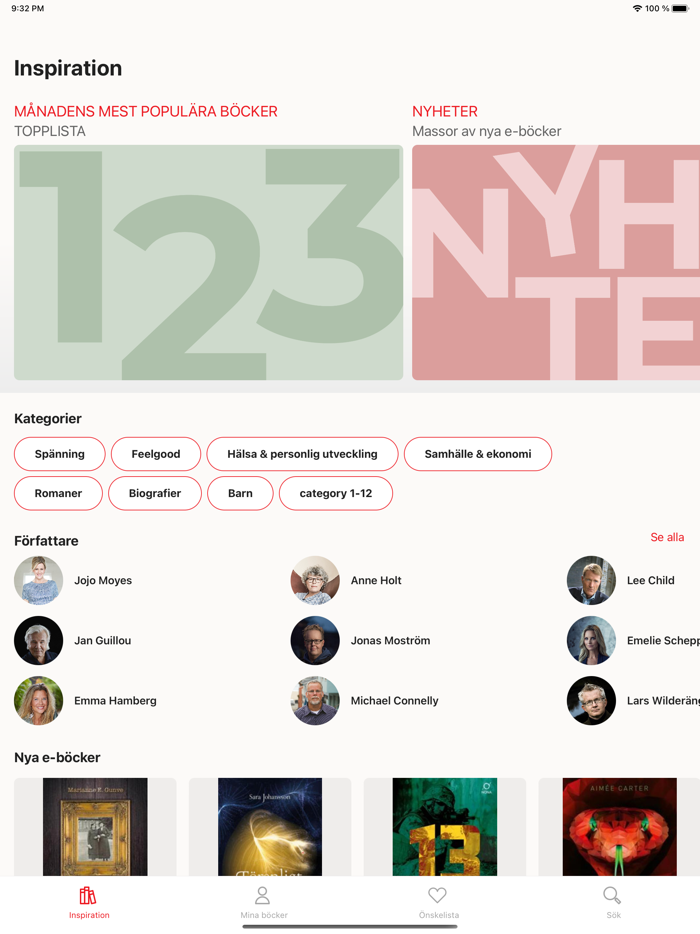Open Anne Holt's profile photo

(x=315, y=580)
